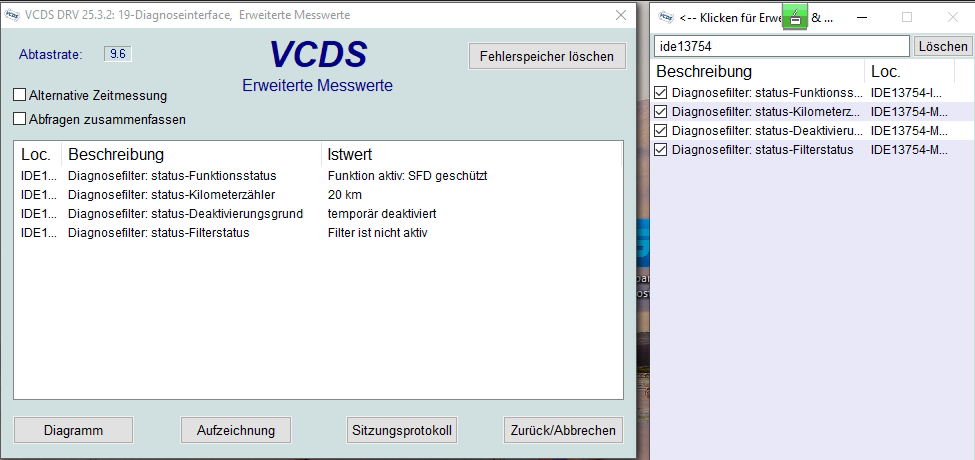Click Beschreibung header in selection window
The width and height of the screenshot is (975, 460).
[x=758, y=71]
